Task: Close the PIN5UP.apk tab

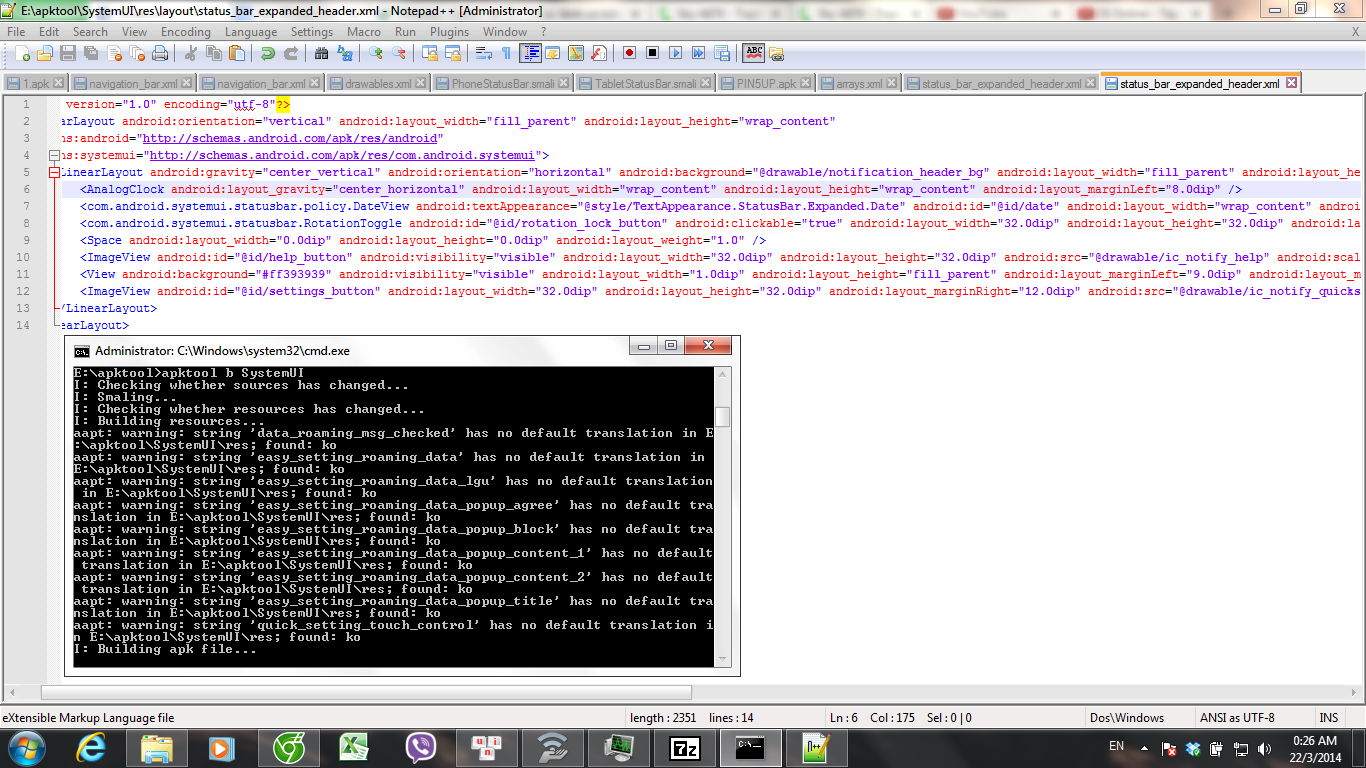Action: pyautogui.click(x=804, y=84)
